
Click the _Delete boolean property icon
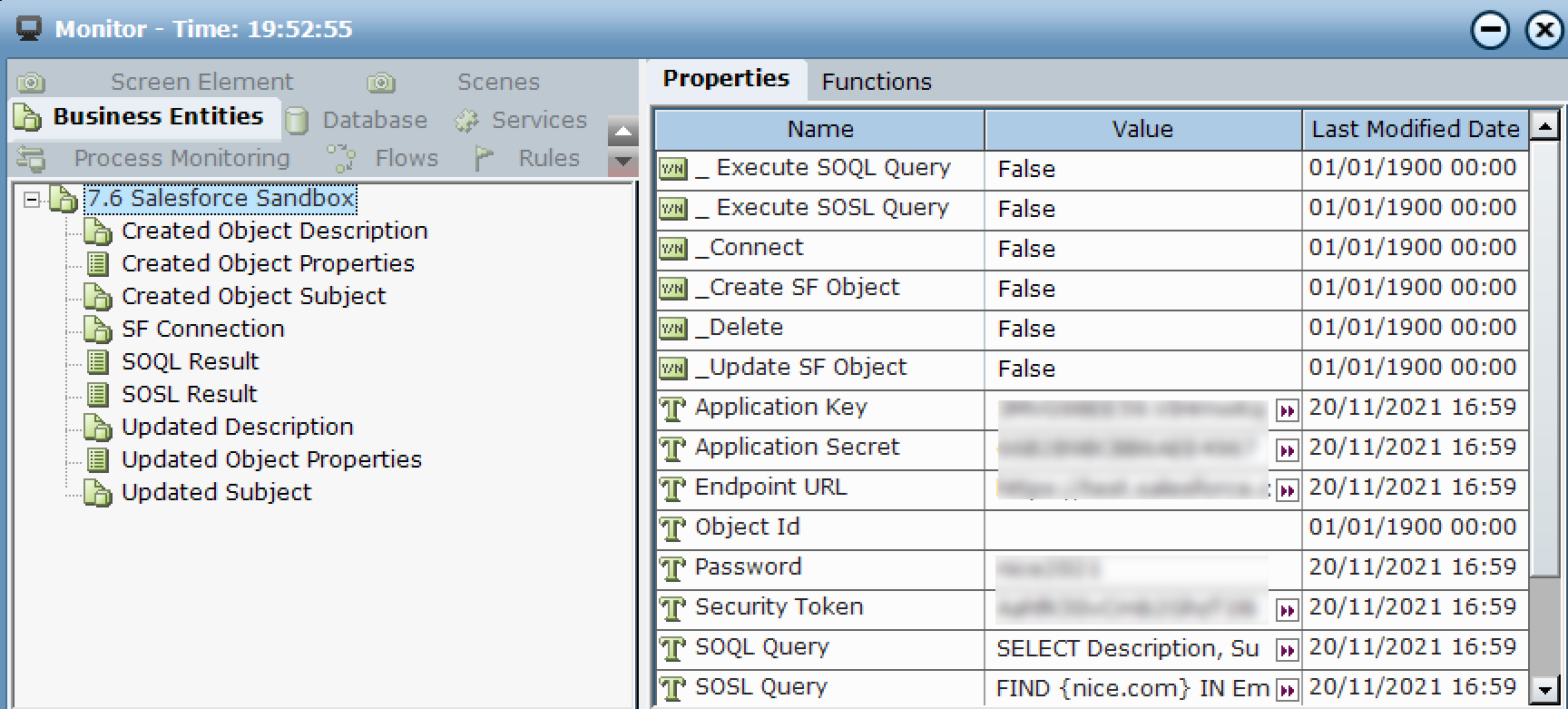tap(673, 329)
